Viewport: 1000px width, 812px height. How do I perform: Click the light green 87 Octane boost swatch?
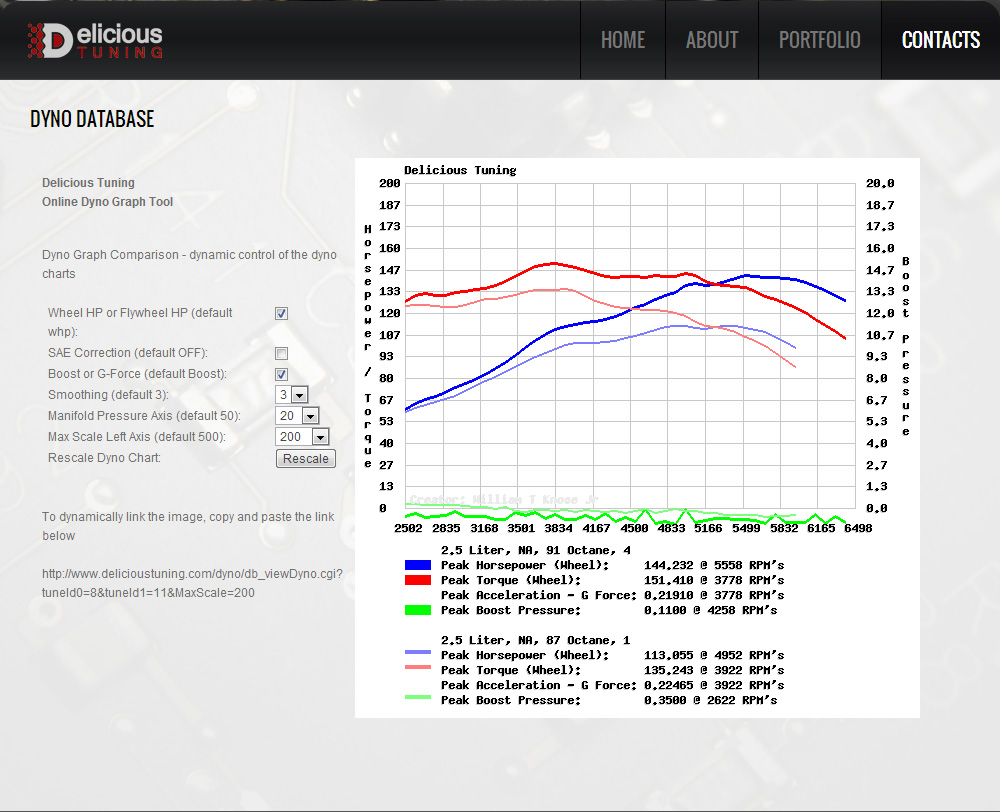[x=418, y=697]
